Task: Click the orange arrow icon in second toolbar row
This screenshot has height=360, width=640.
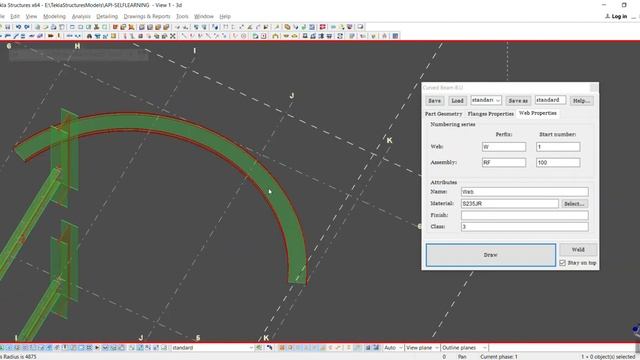Action: coord(51,36)
